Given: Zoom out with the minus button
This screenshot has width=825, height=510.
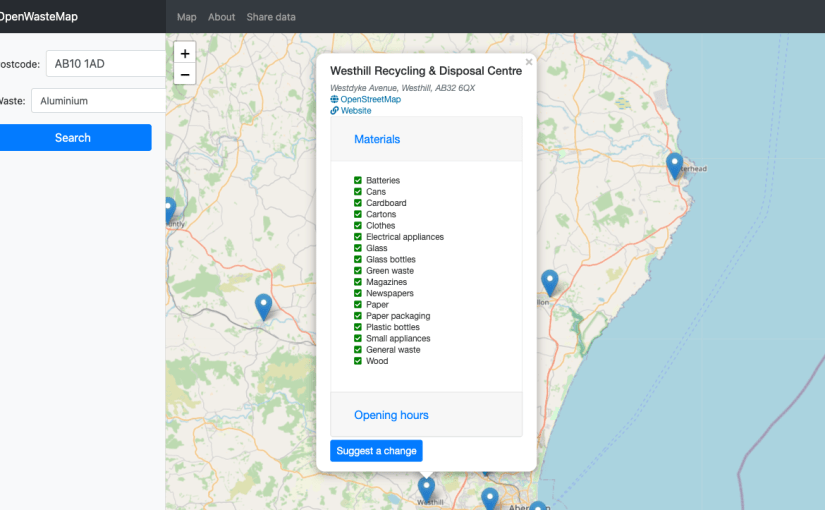Looking at the screenshot, I should point(184,75).
